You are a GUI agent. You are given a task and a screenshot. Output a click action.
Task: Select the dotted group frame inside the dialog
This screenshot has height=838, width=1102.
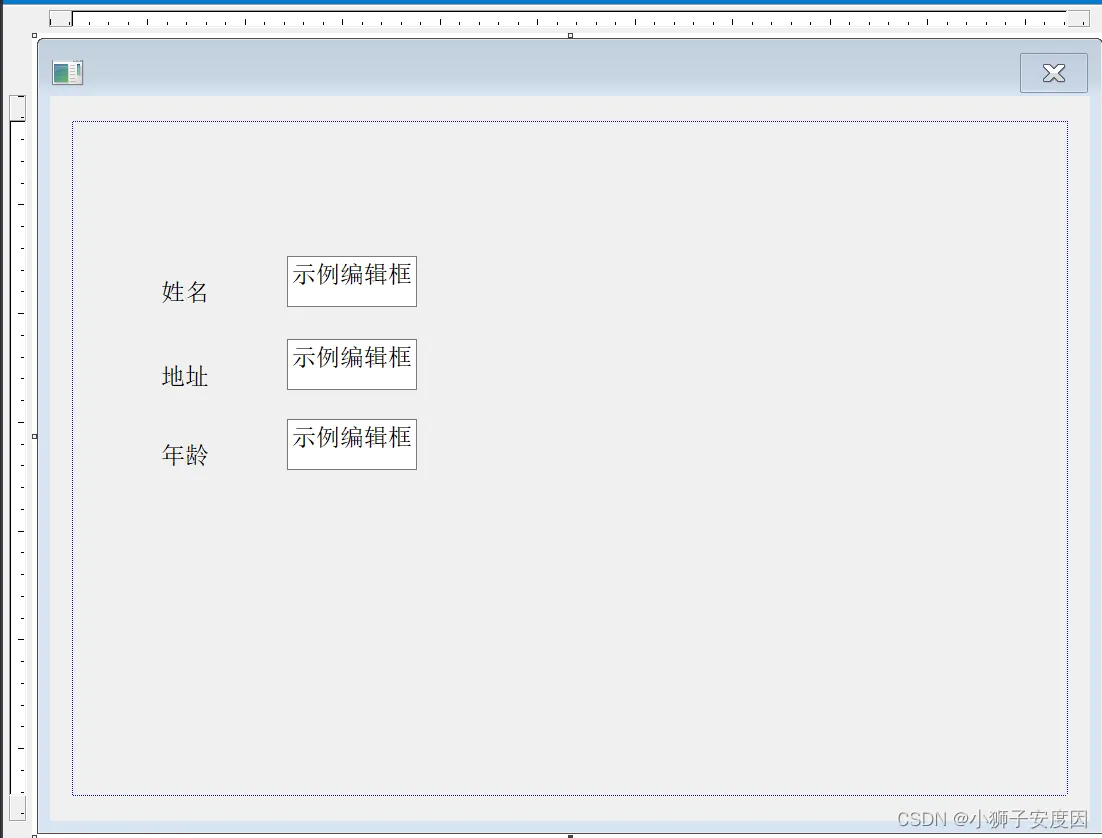[x=570, y=122]
